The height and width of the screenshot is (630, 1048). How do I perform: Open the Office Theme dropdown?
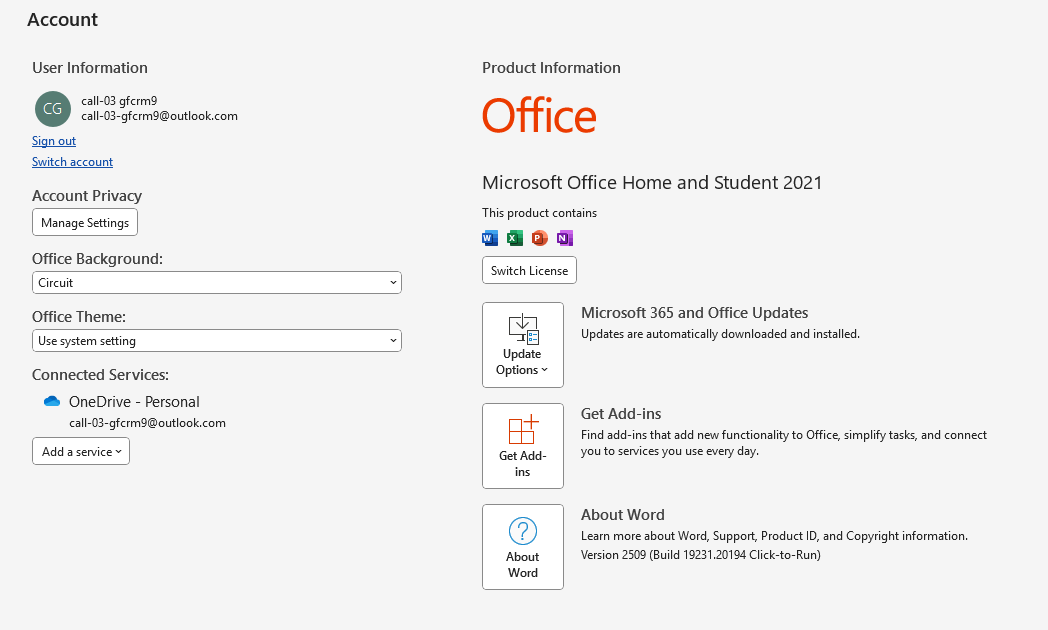click(x=216, y=341)
